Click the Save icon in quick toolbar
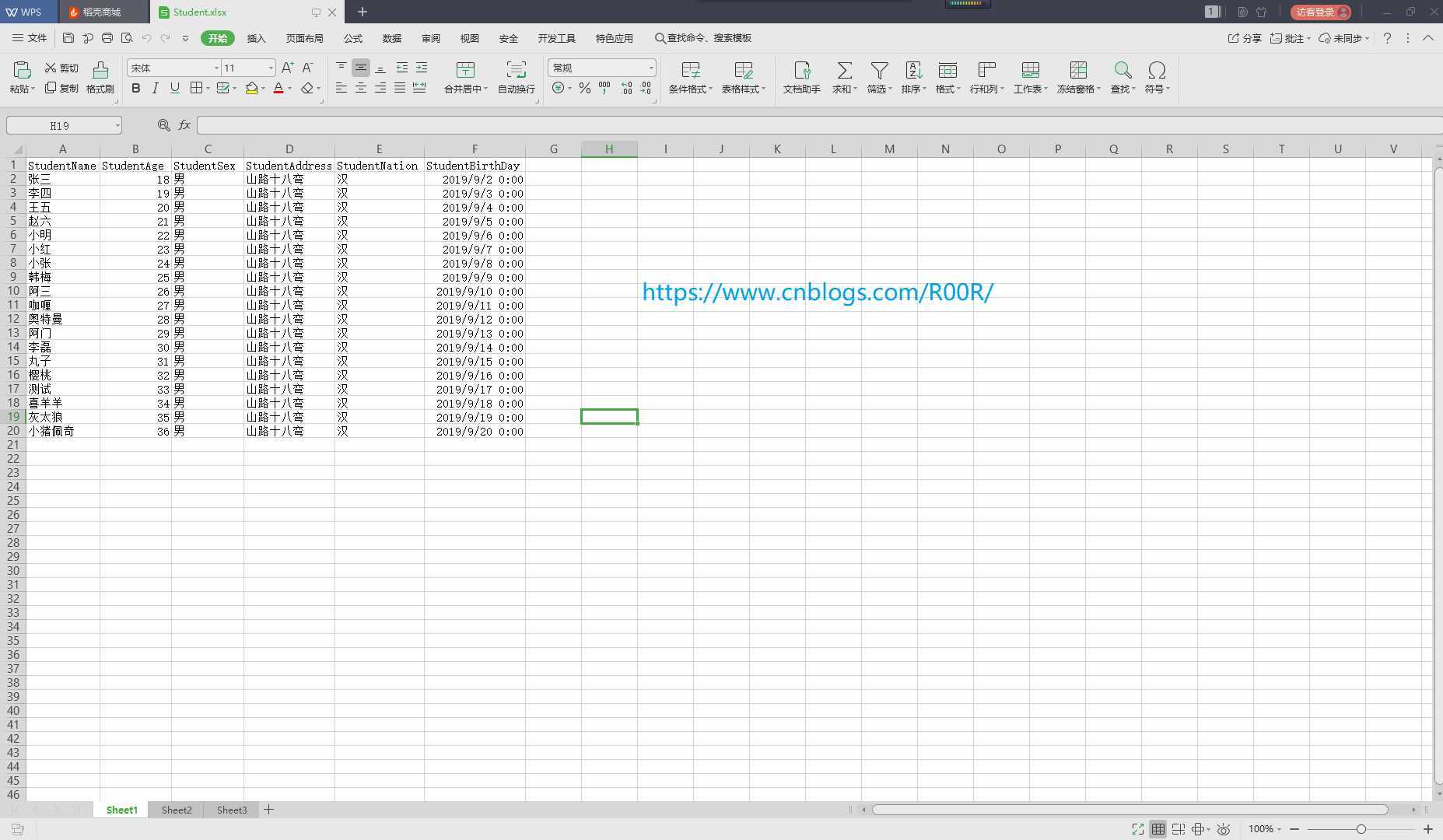 pyautogui.click(x=68, y=38)
